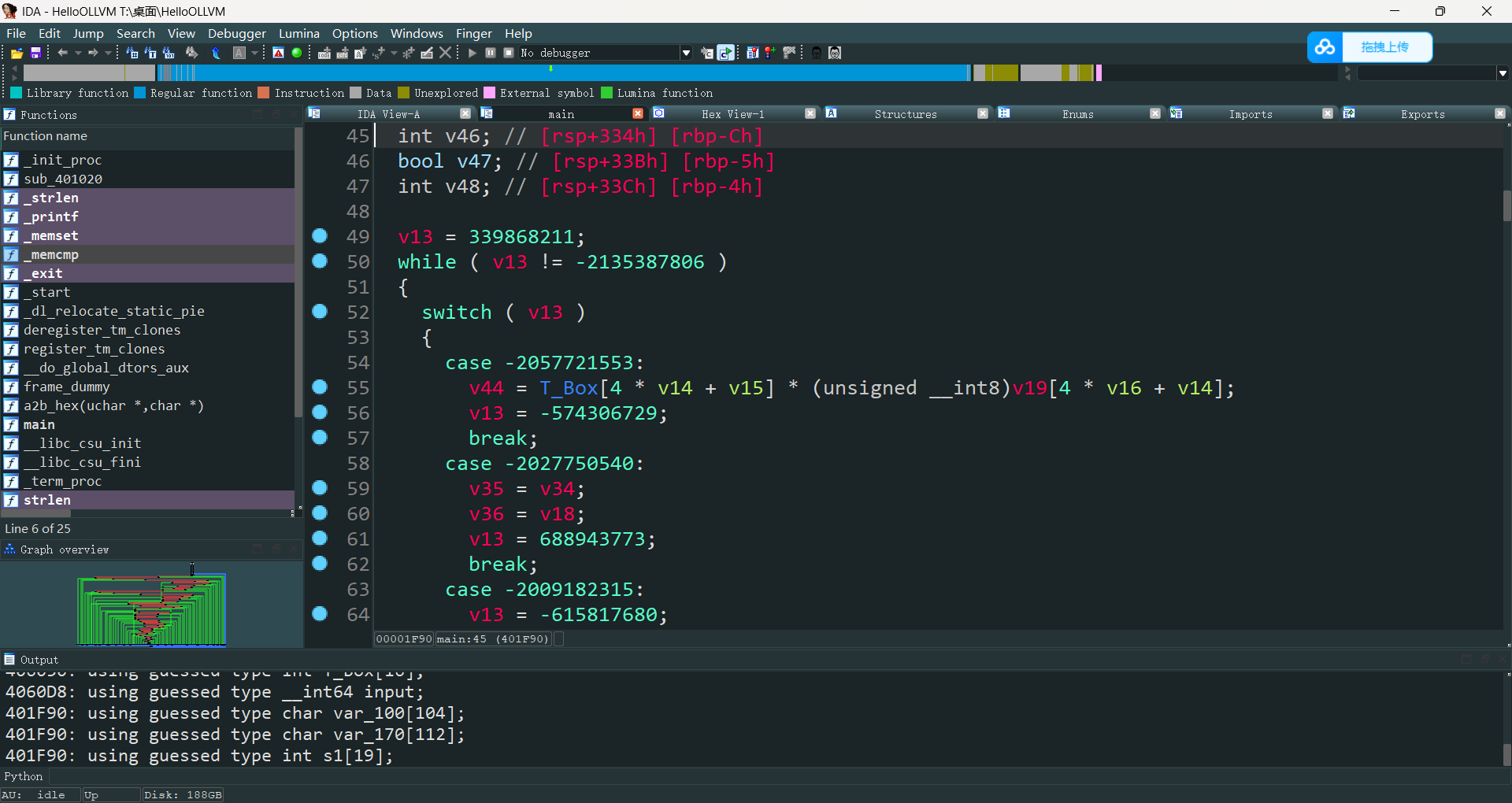Click the pencil edit toolbar icon
Viewport: 1512px width, 803px height.
427,53
